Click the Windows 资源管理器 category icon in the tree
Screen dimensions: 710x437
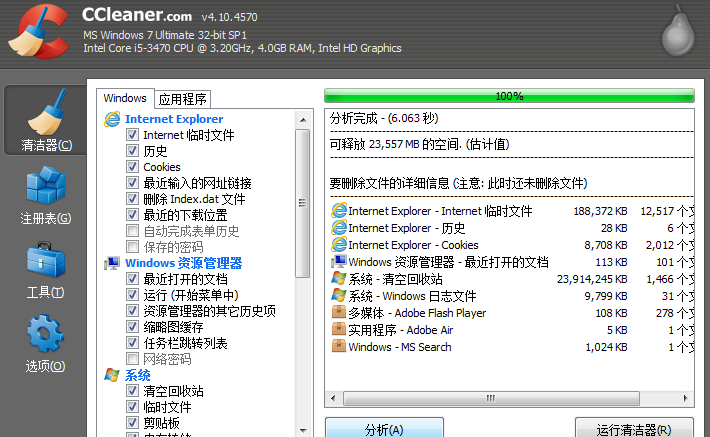[112, 263]
